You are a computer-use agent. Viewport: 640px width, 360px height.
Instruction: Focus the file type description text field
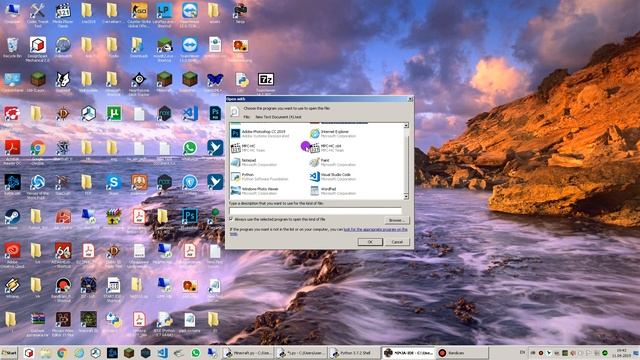tap(316, 211)
